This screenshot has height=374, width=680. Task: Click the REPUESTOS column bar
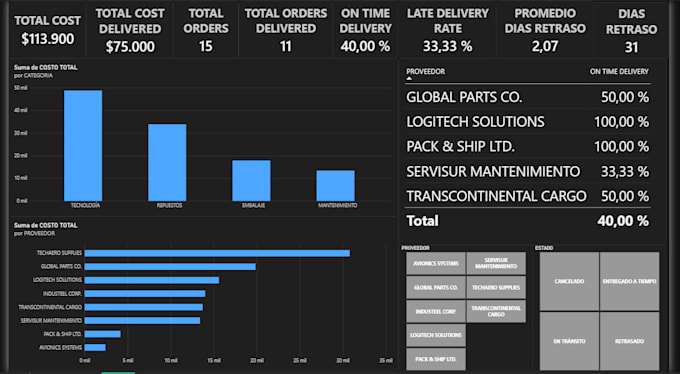(167, 162)
